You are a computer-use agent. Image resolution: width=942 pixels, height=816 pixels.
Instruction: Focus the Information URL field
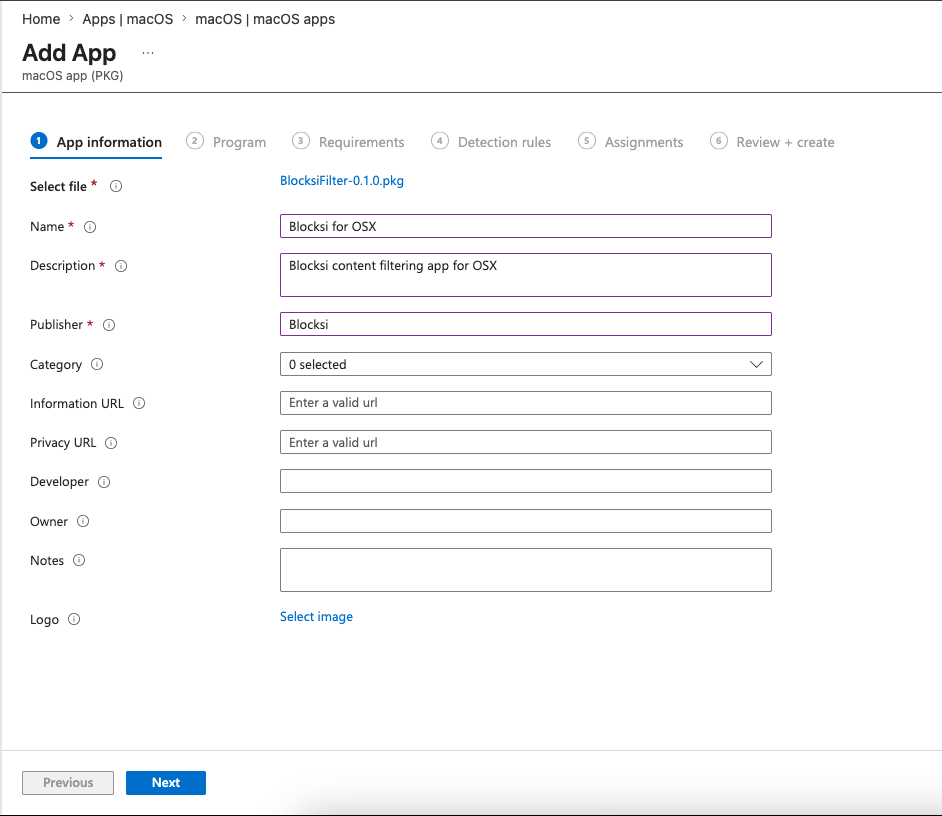pyautogui.click(x=526, y=403)
